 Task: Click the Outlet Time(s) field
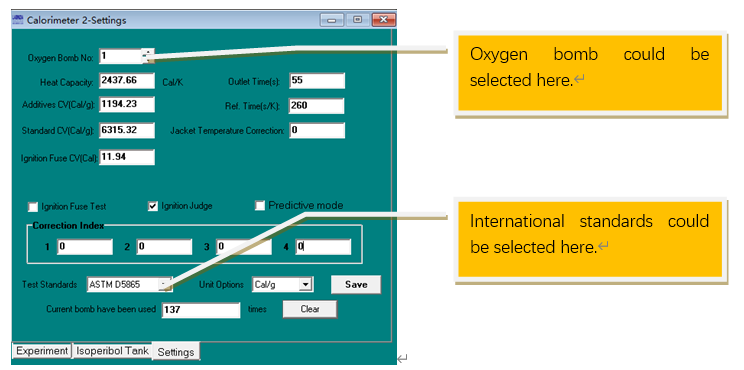point(317,81)
